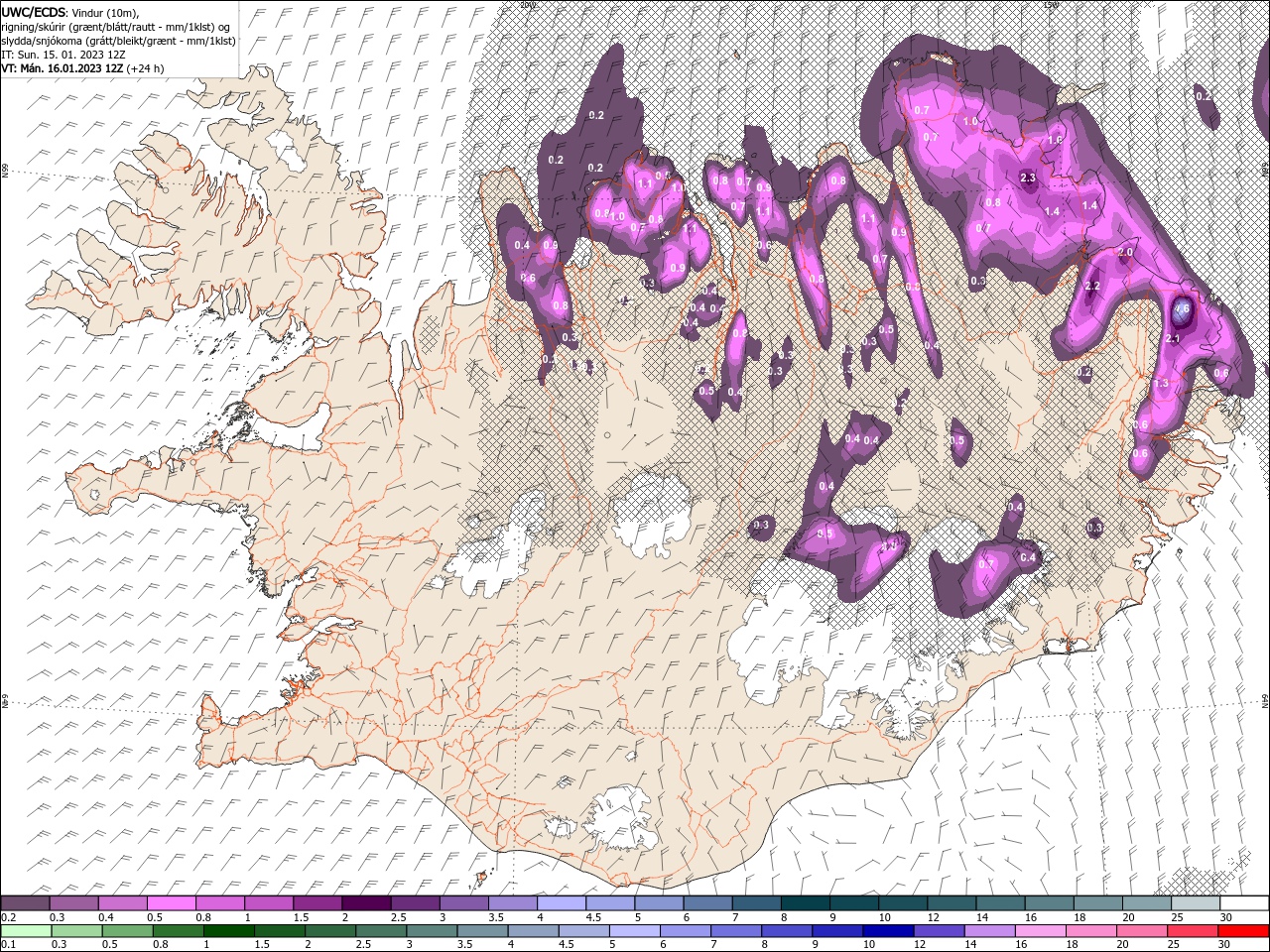This screenshot has height=952, width=1270.
Task: Click the palest green rain swatch starting at 0.1
Action: coord(25,930)
